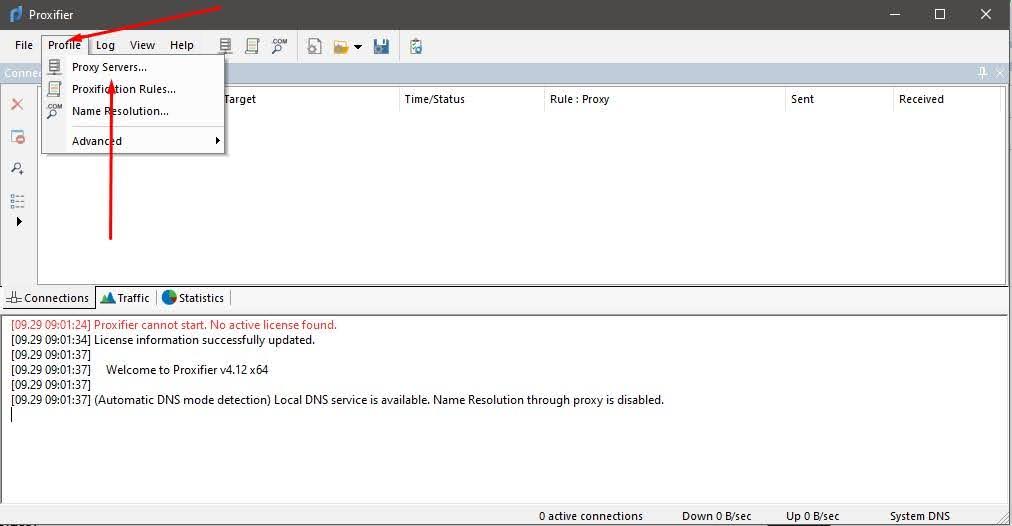Select the 'Welcome to Proxifier v4.12 x64' log line
Viewport: 1012px width, 526px height.
coord(139,370)
